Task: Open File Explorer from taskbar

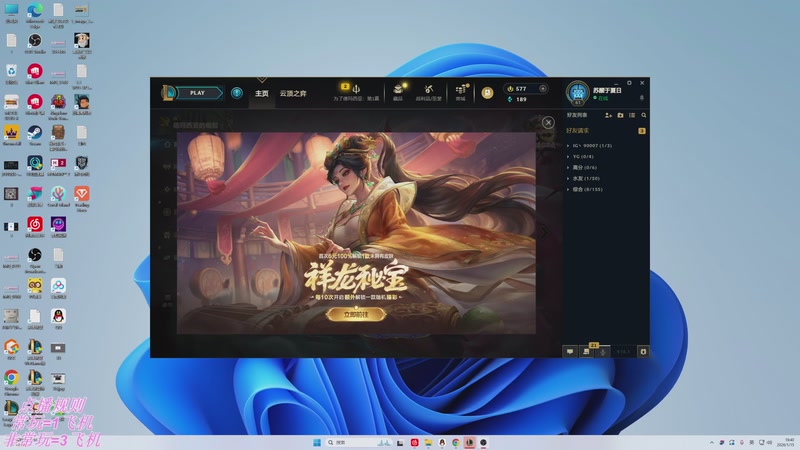Action: 428,442
